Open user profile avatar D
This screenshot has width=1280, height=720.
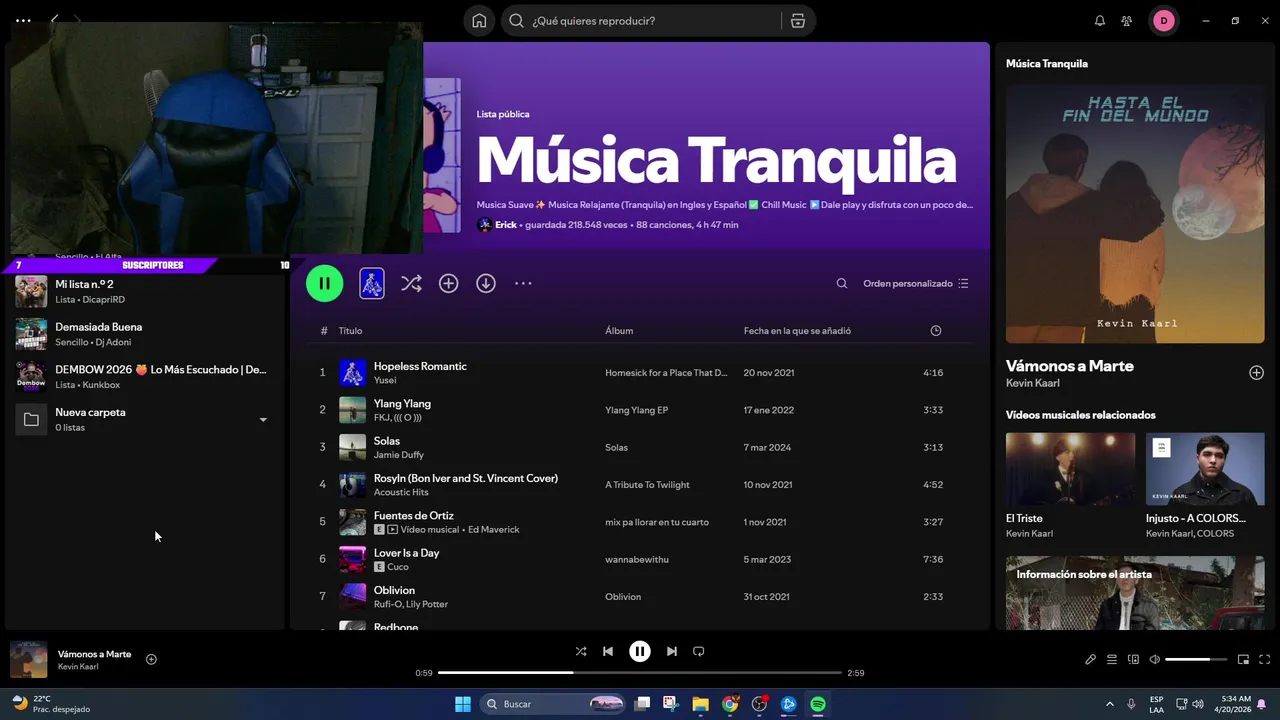[x=1163, y=21]
